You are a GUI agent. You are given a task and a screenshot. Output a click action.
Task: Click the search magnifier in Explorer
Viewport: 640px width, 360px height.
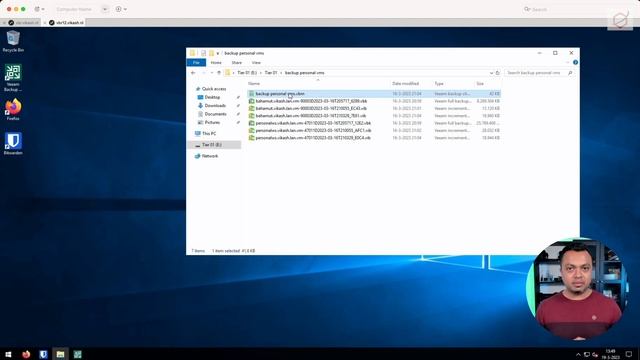[570, 73]
